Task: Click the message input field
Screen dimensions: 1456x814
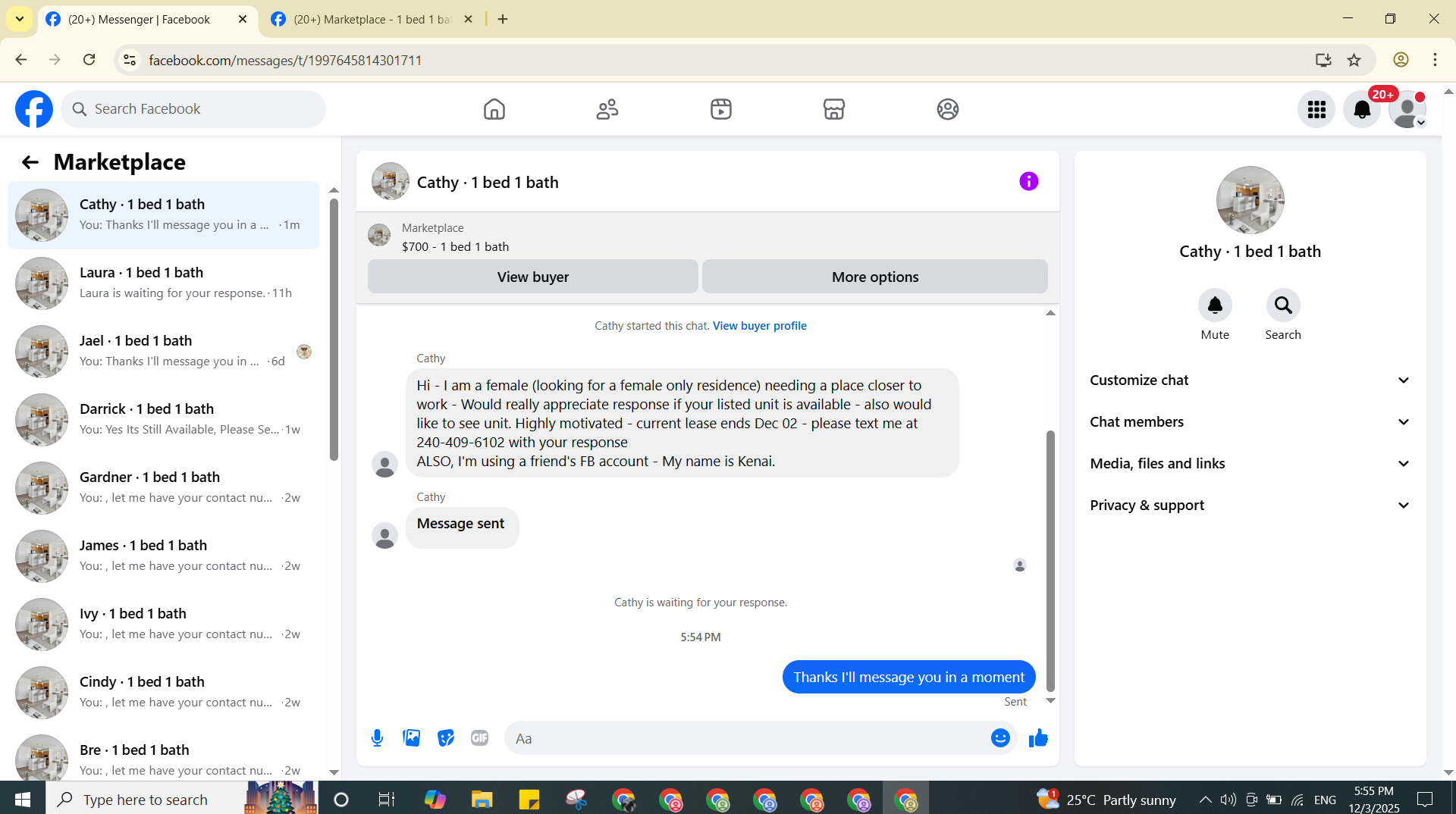Action: (761, 738)
